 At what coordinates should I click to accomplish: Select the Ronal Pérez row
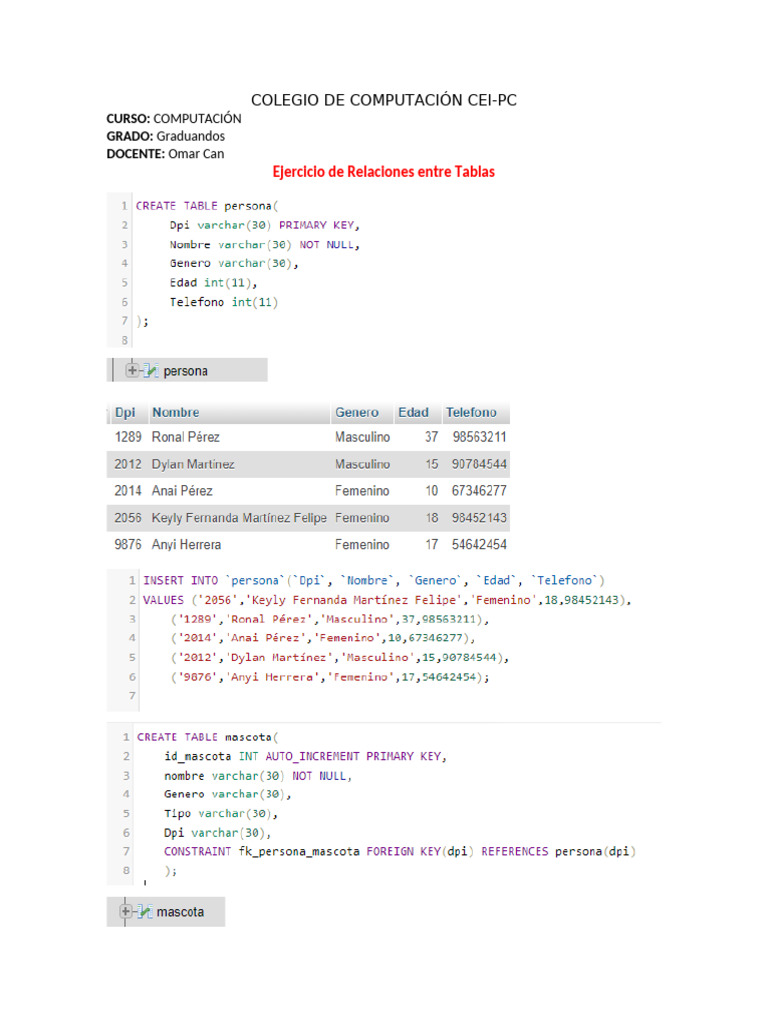tap(308, 437)
